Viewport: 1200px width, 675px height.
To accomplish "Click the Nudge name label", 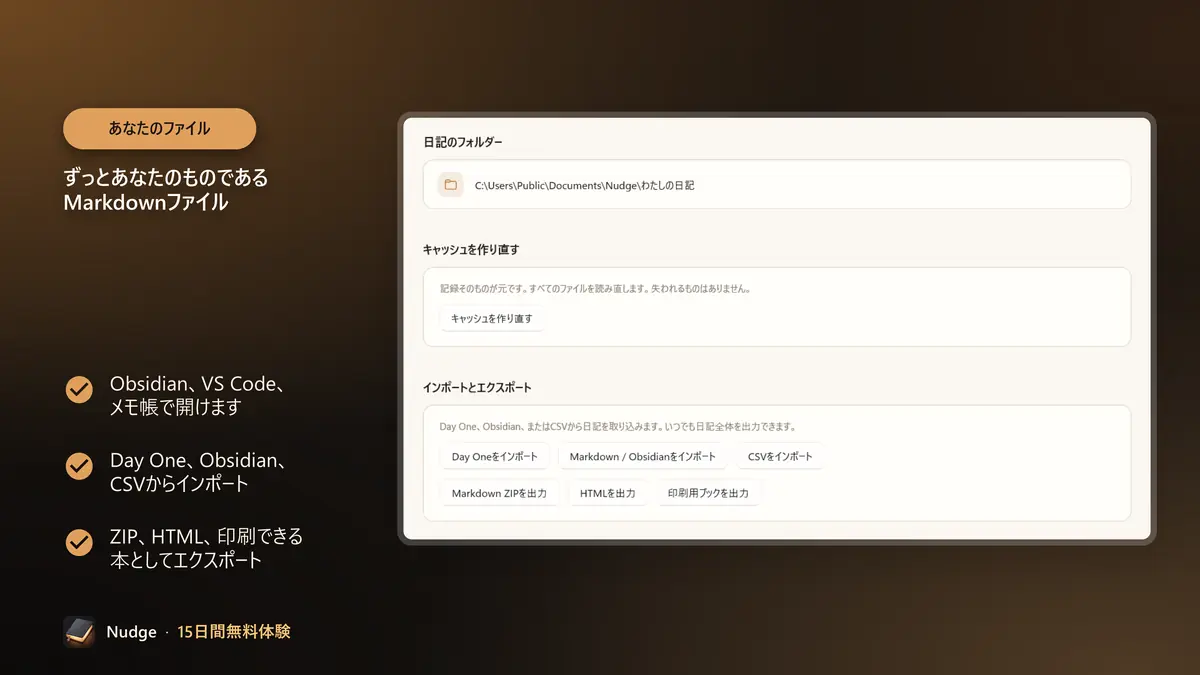I will [x=132, y=632].
